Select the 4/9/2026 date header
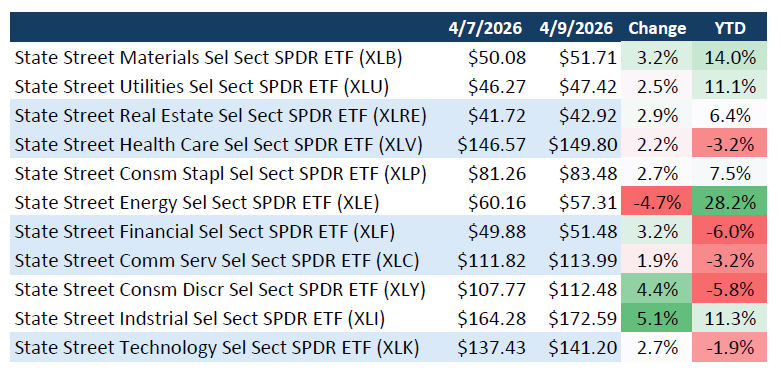Viewport: 780px width, 374px height. pyautogui.click(x=576, y=28)
